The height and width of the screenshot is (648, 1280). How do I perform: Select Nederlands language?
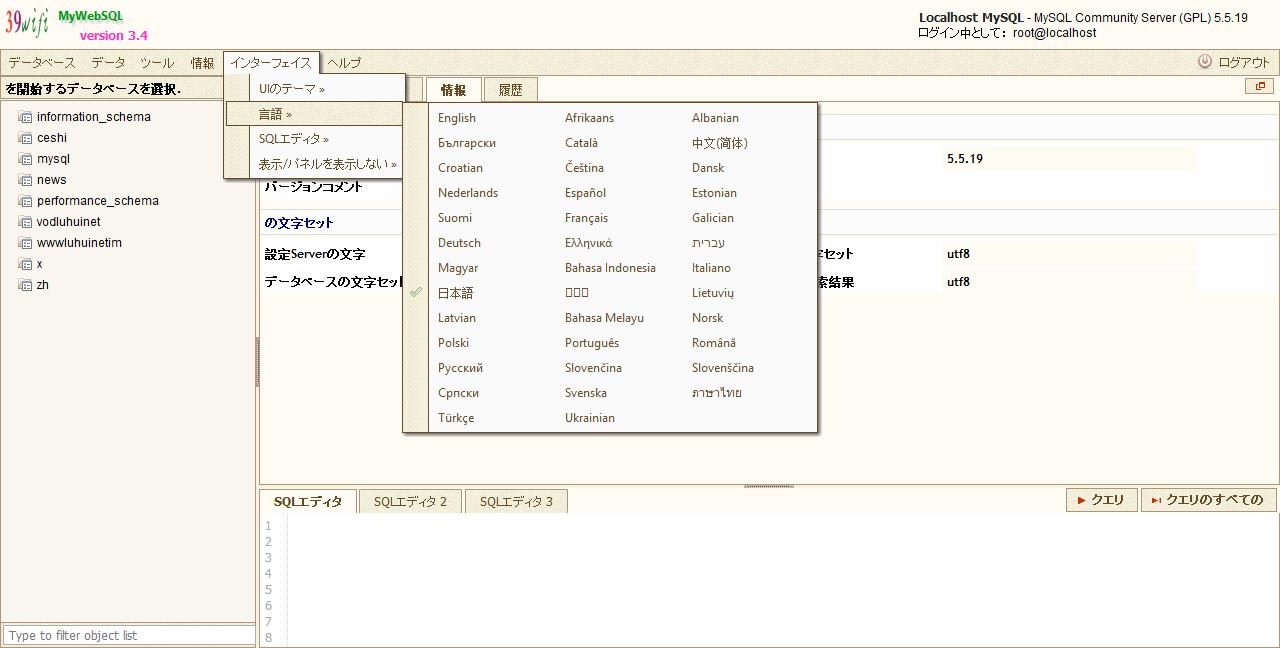(468, 193)
